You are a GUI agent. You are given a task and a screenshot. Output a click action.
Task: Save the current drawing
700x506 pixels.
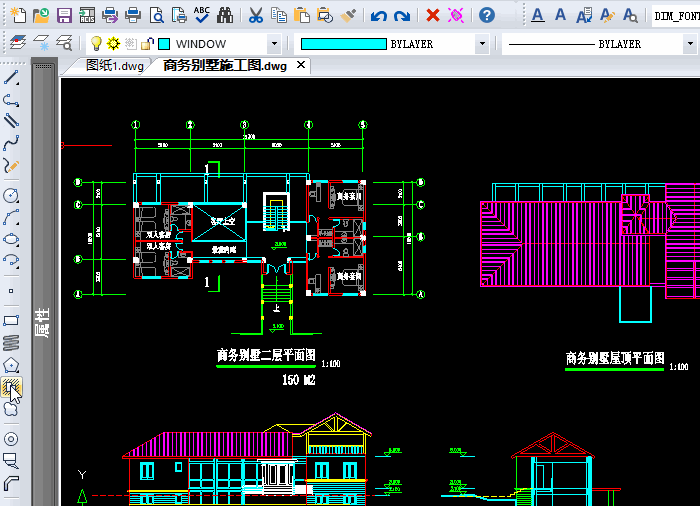[x=64, y=15]
